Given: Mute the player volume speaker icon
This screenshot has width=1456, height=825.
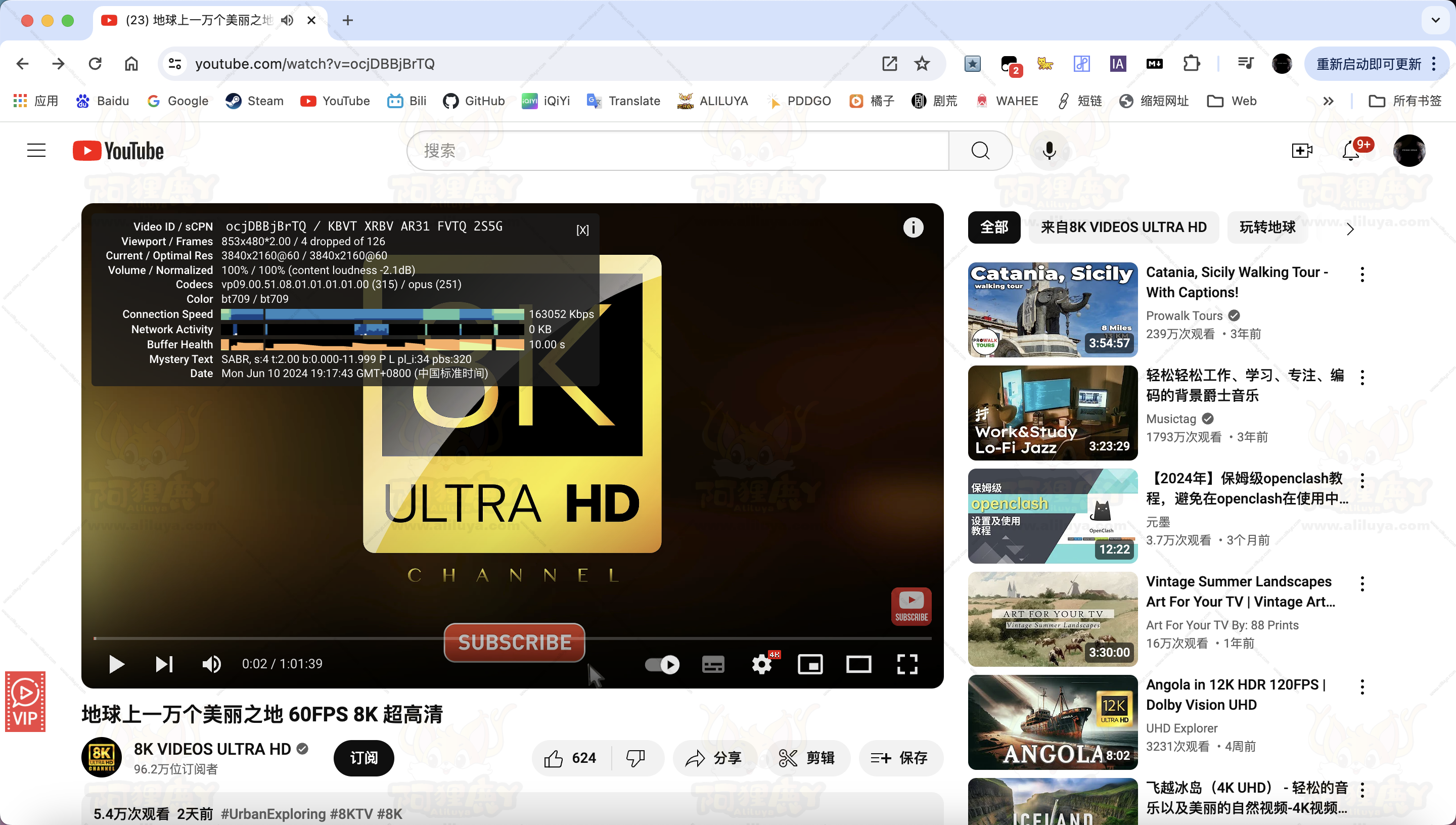Looking at the screenshot, I should click(212, 664).
